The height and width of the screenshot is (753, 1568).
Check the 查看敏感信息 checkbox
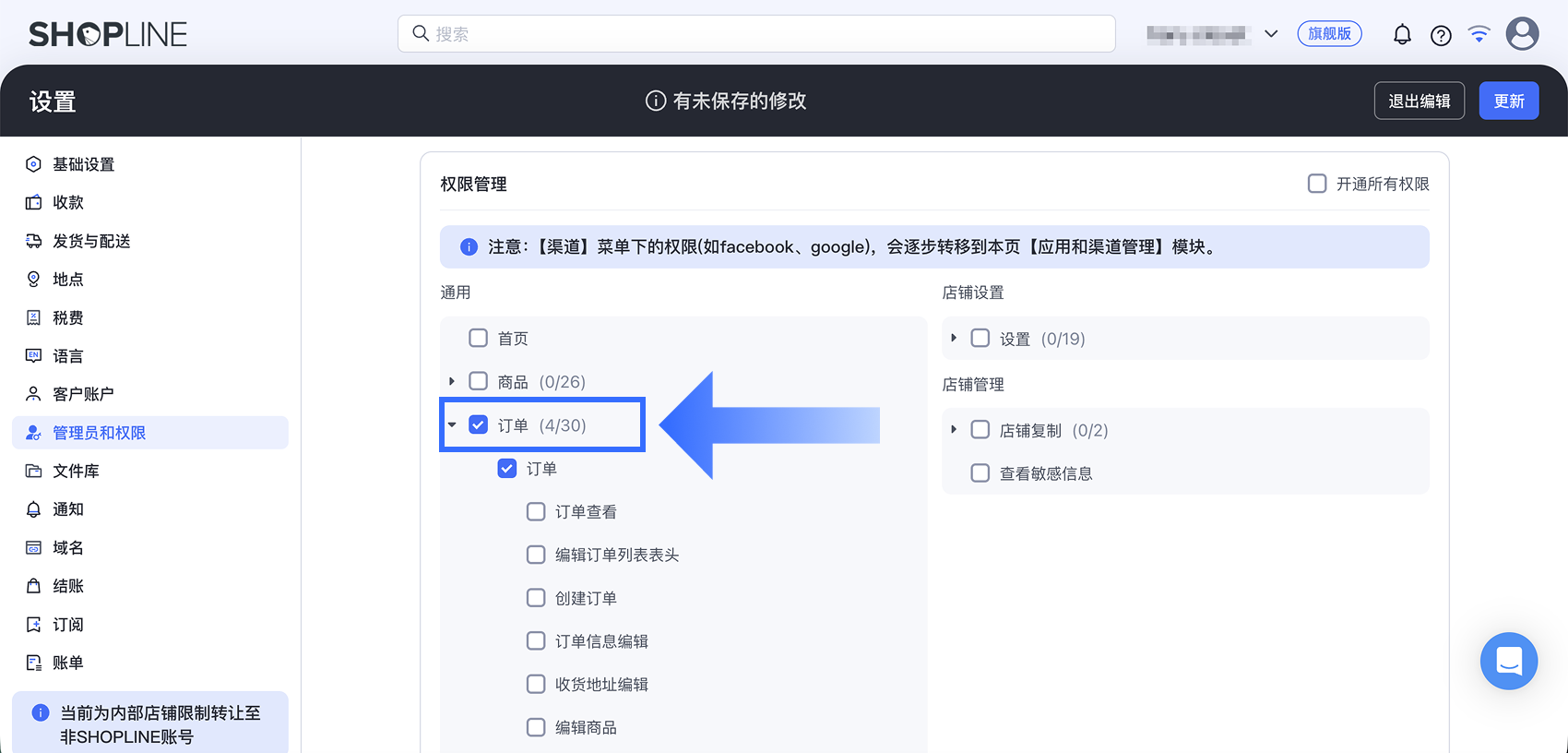pyautogui.click(x=980, y=473)
